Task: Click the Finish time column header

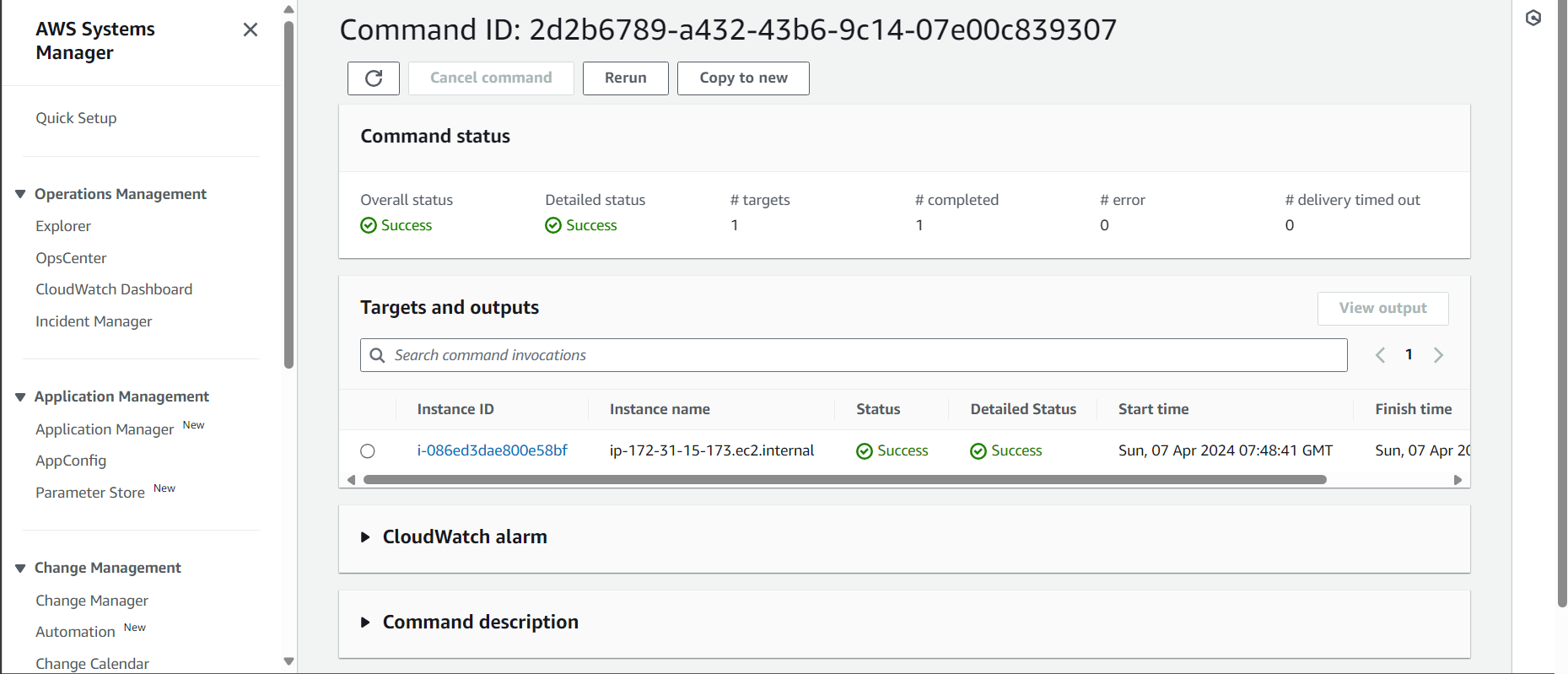Action: pos(1413,409)
